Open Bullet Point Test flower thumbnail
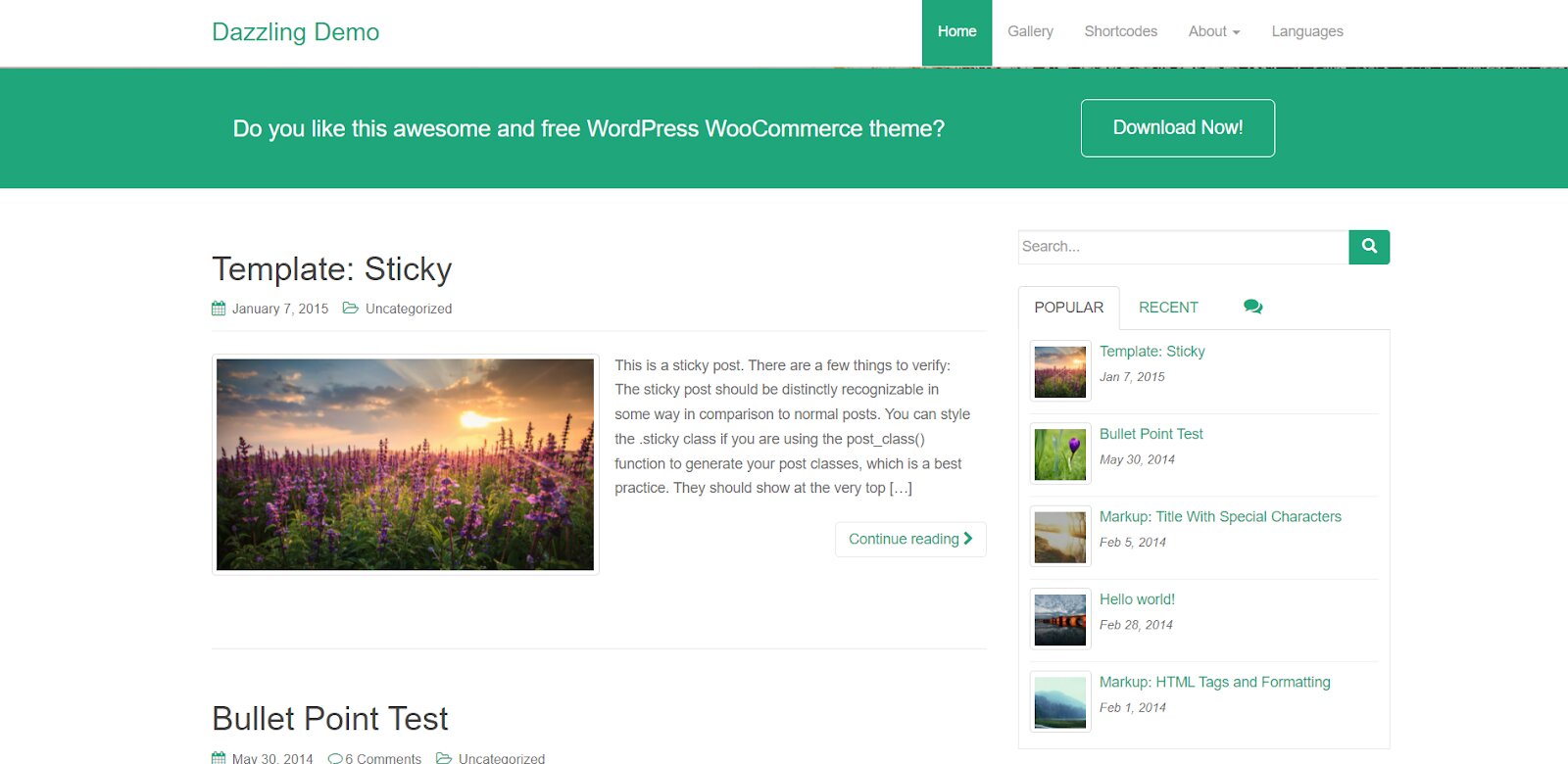Image resolution: width=1568 pixels, height=764 pixels. (1060, 454)
